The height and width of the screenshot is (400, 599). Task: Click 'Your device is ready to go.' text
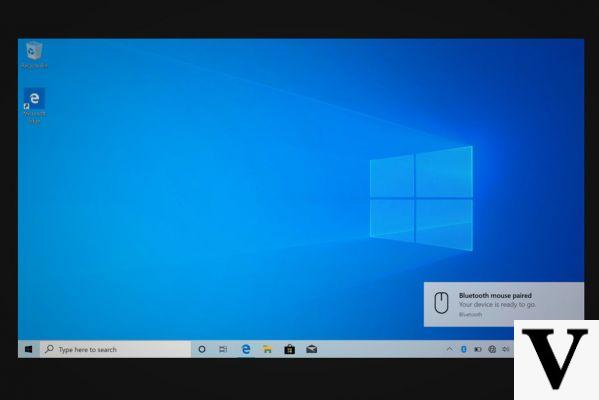[497, 305]
